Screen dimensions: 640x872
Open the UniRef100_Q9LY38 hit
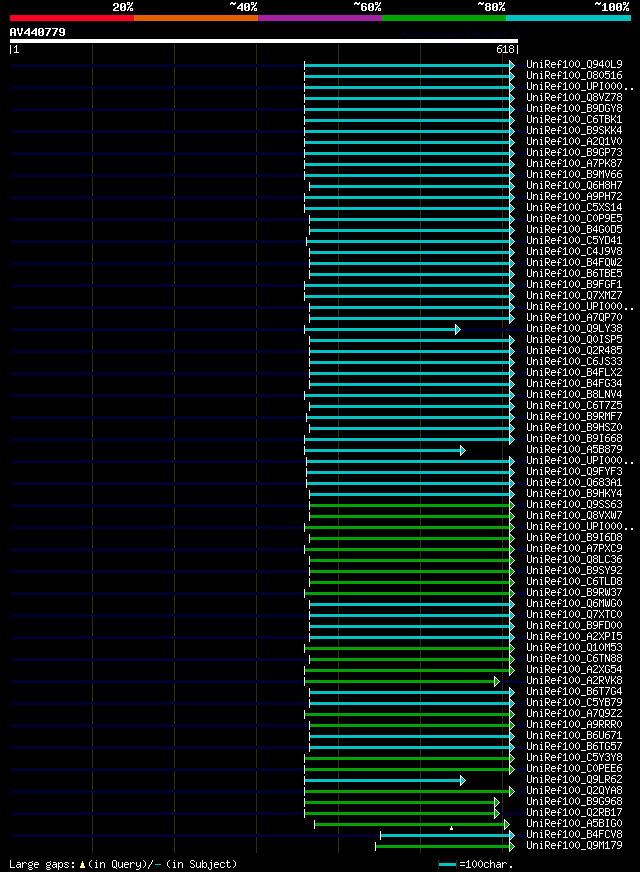574,329
